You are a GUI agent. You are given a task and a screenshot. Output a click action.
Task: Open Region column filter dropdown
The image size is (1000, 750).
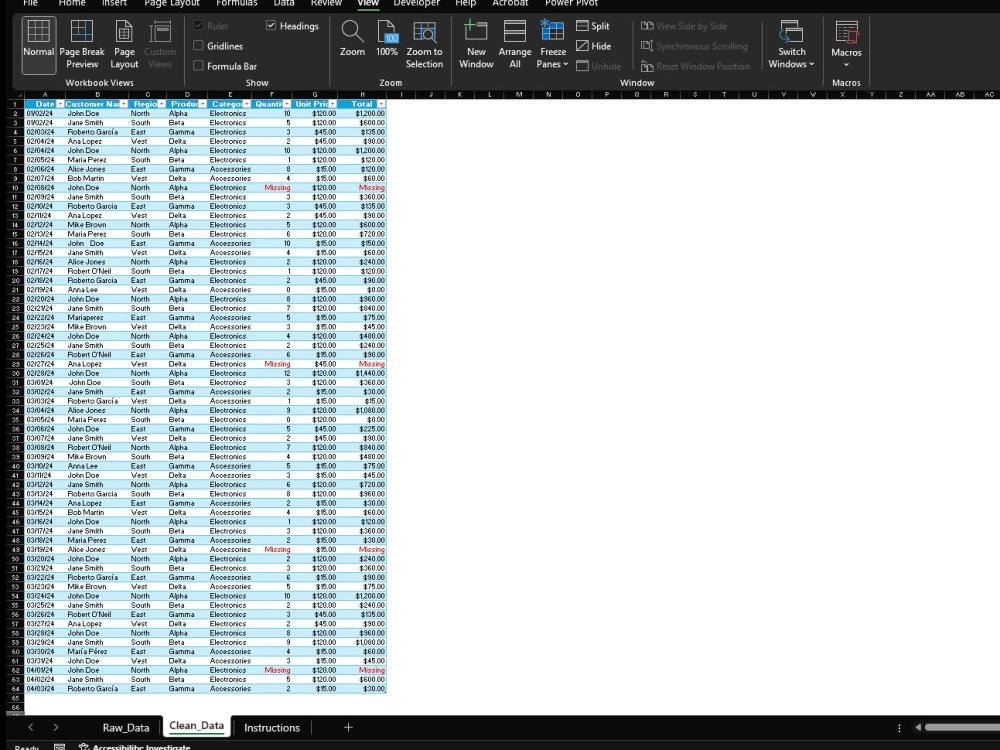(162, 104)
